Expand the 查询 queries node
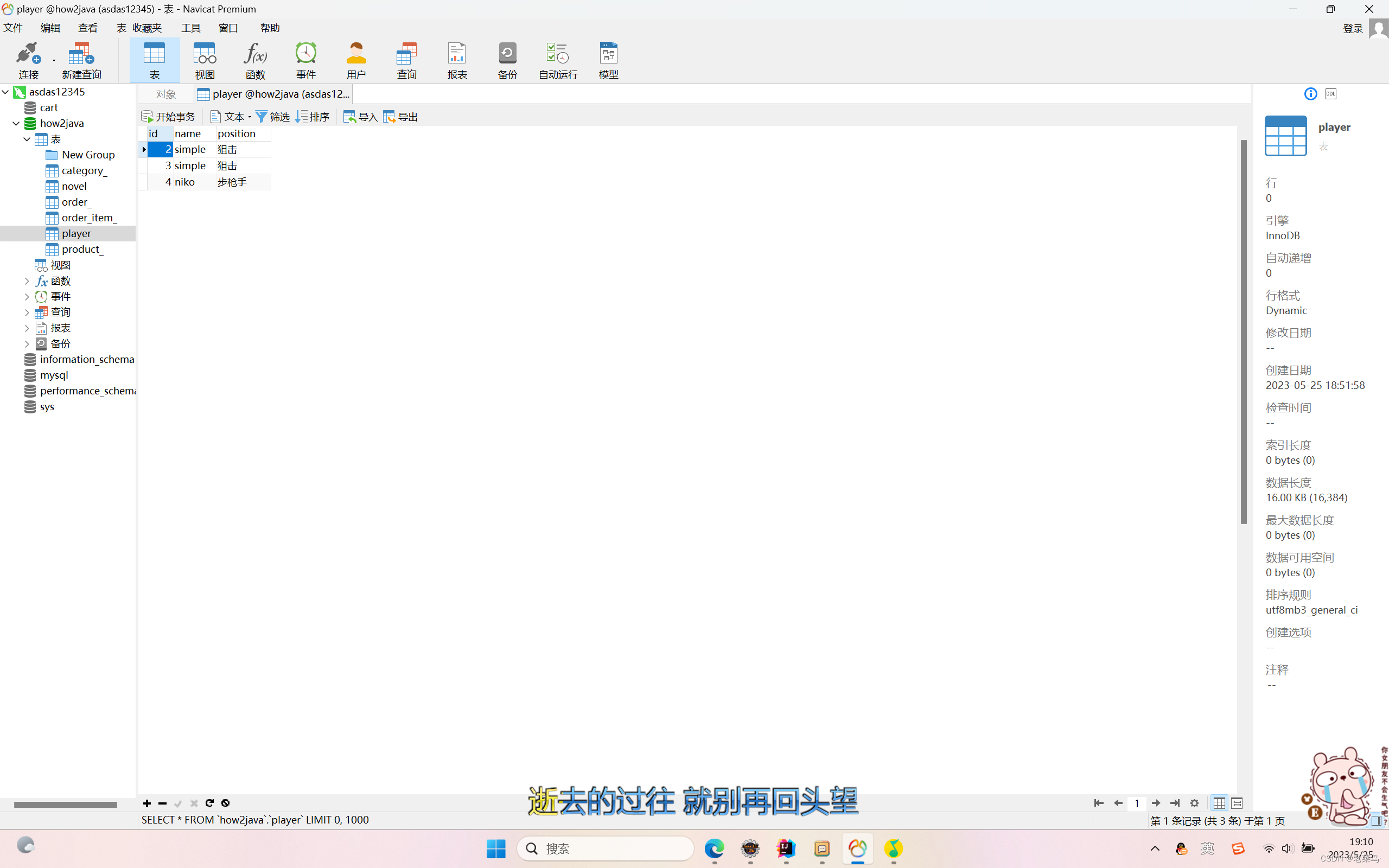 [27, 312]
